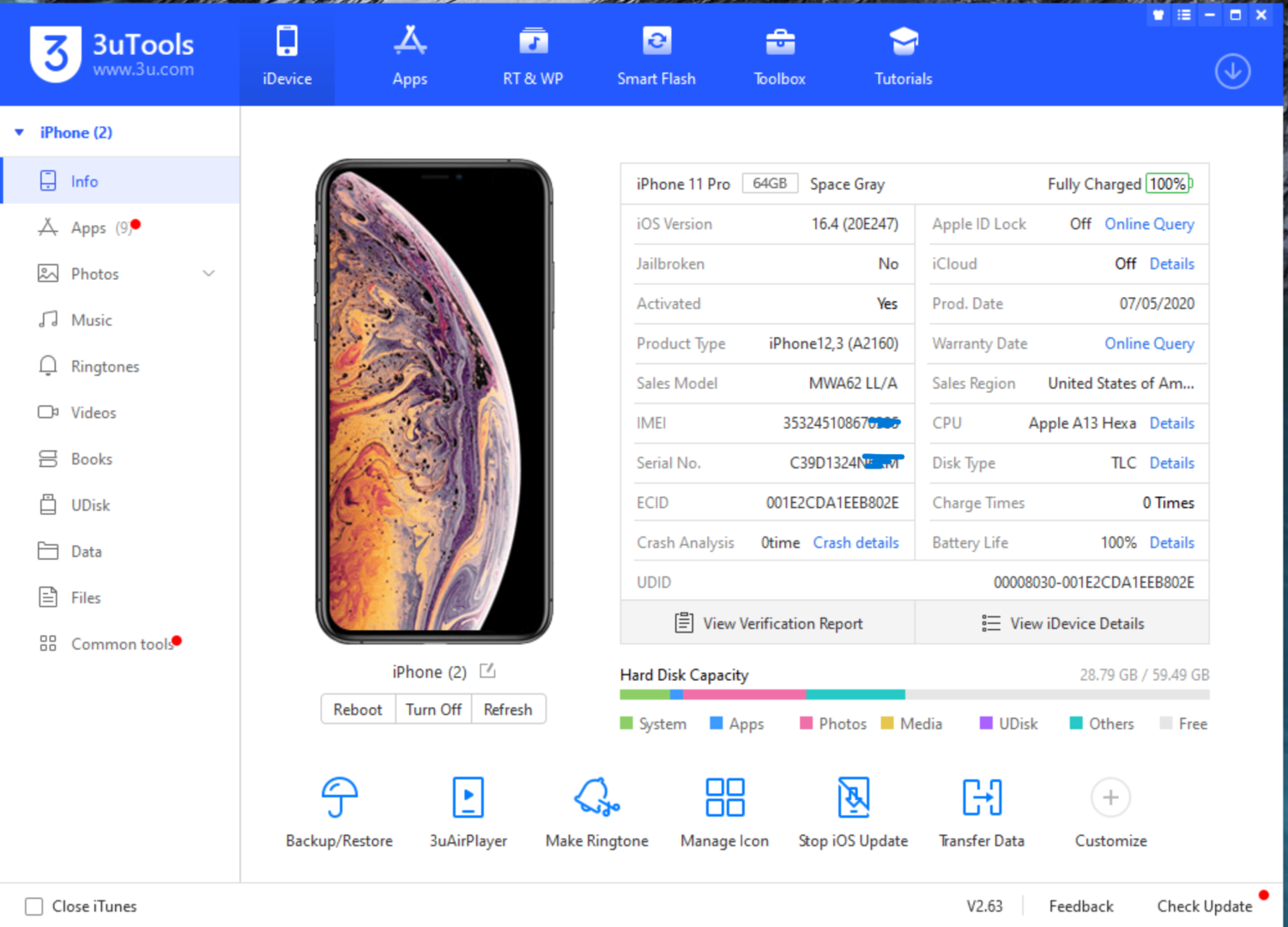The width and height of the screenshot is (1288, 927).
Task: Run Online Query for Warranty Date
Action: (1149, 343)
